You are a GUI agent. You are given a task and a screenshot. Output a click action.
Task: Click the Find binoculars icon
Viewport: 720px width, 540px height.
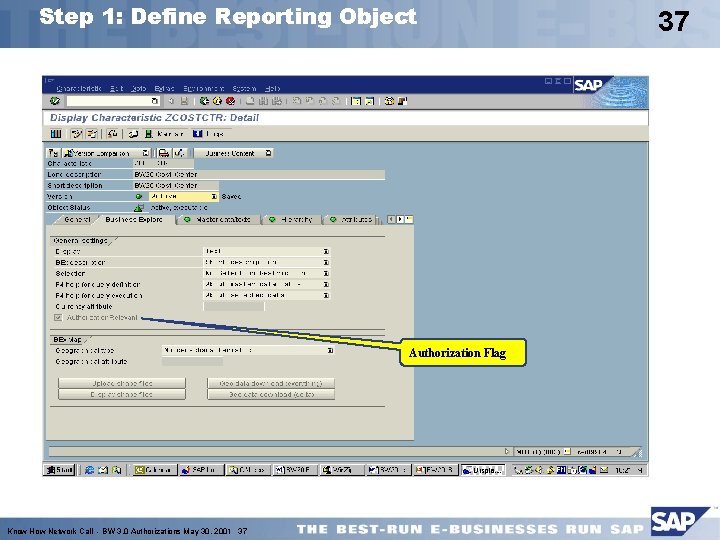[264, 101]
